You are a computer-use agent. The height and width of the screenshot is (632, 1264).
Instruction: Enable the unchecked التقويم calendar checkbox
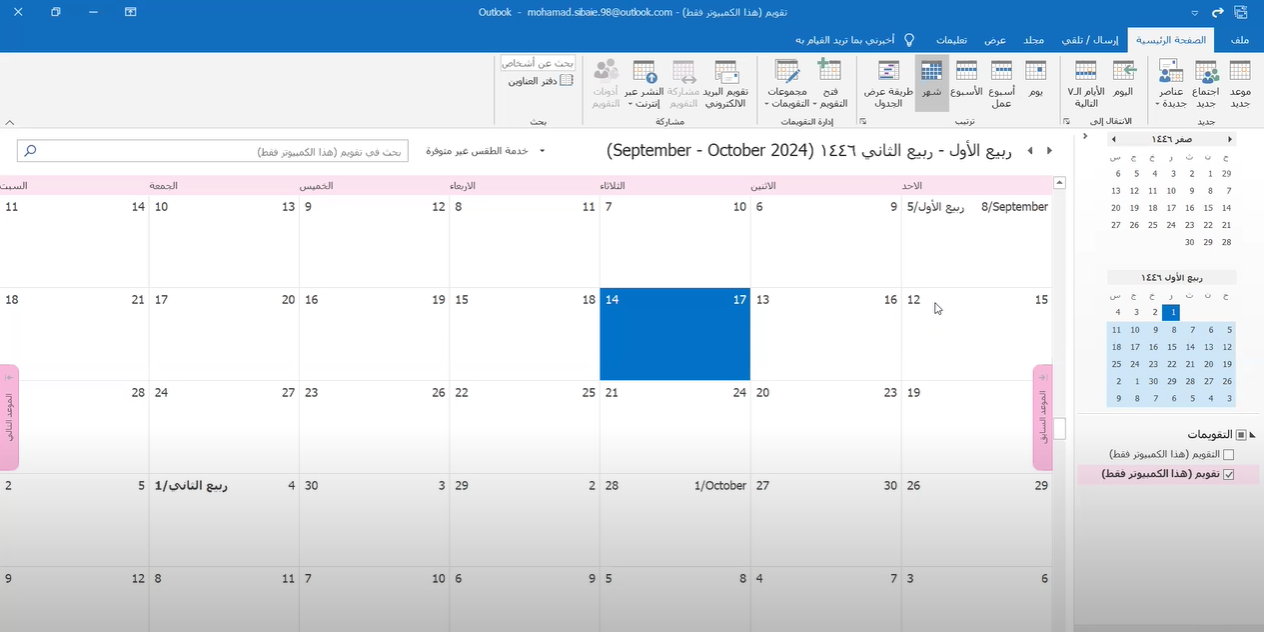[x=1229, y=455]
